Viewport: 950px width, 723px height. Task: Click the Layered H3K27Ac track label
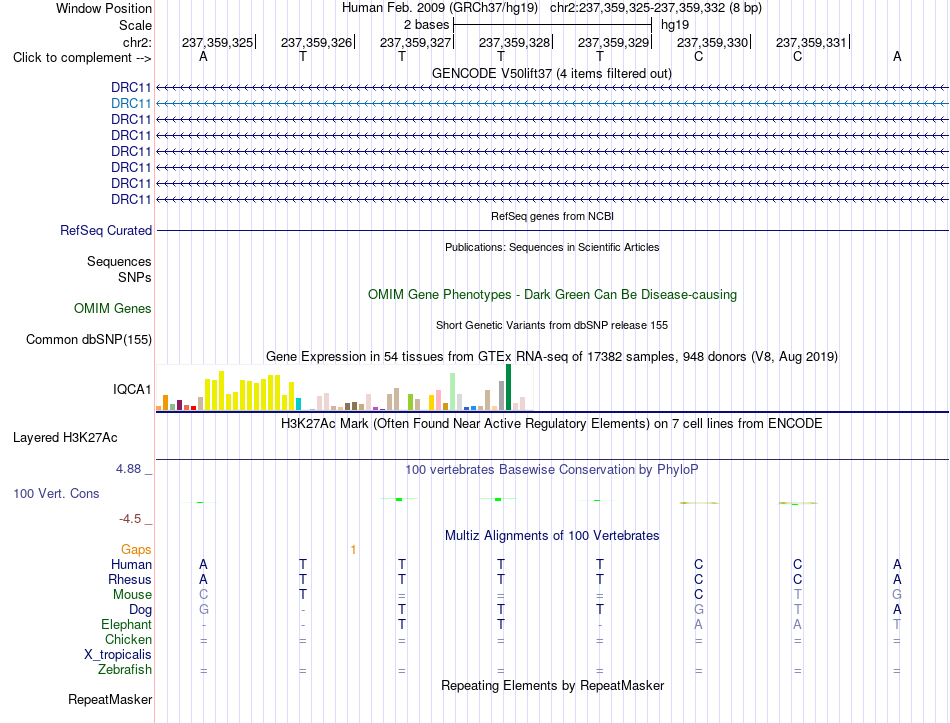65,438
